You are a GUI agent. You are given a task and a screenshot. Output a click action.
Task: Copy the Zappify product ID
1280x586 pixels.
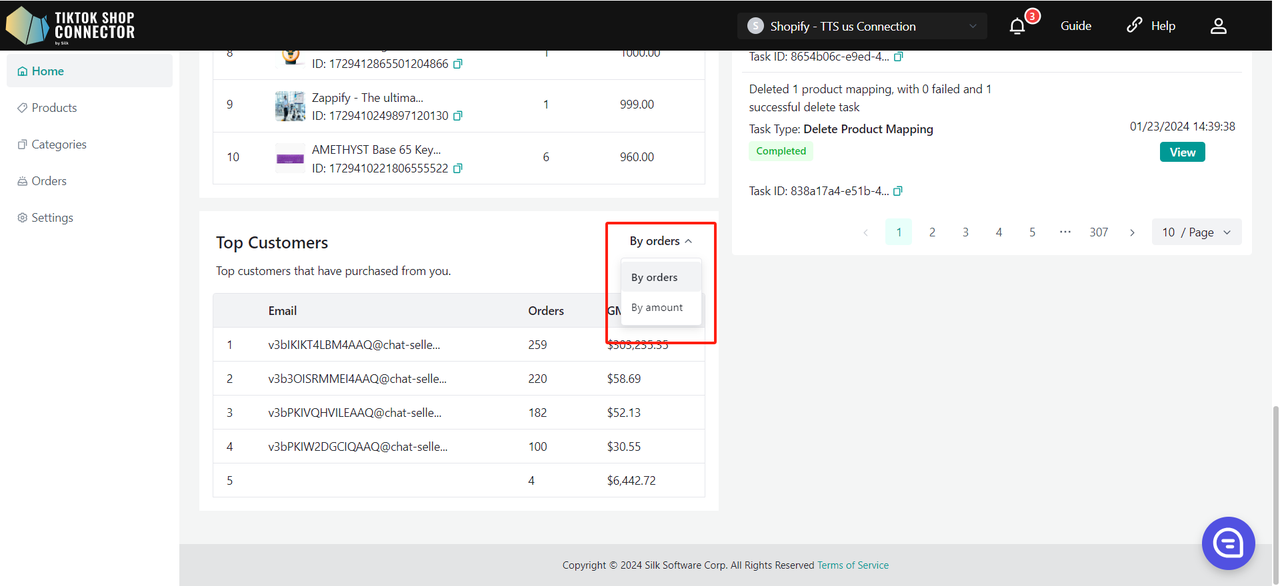pos(458,116)
